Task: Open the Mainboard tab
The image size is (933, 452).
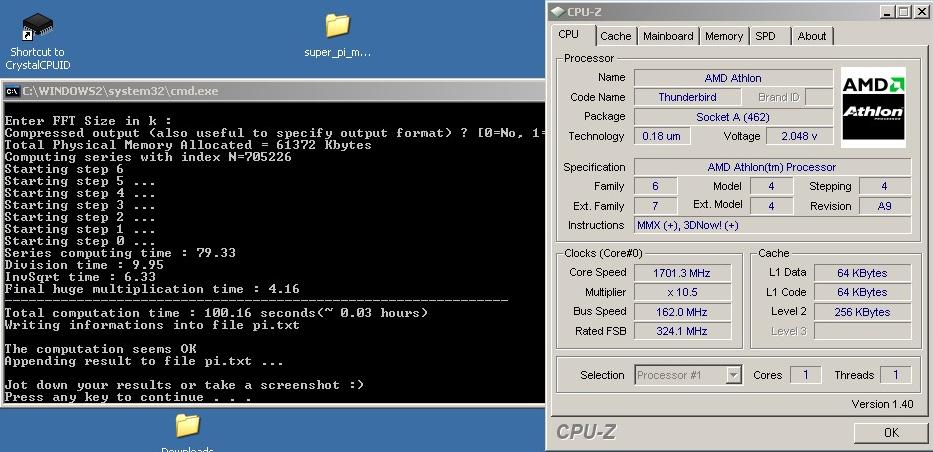Action: 668,36
